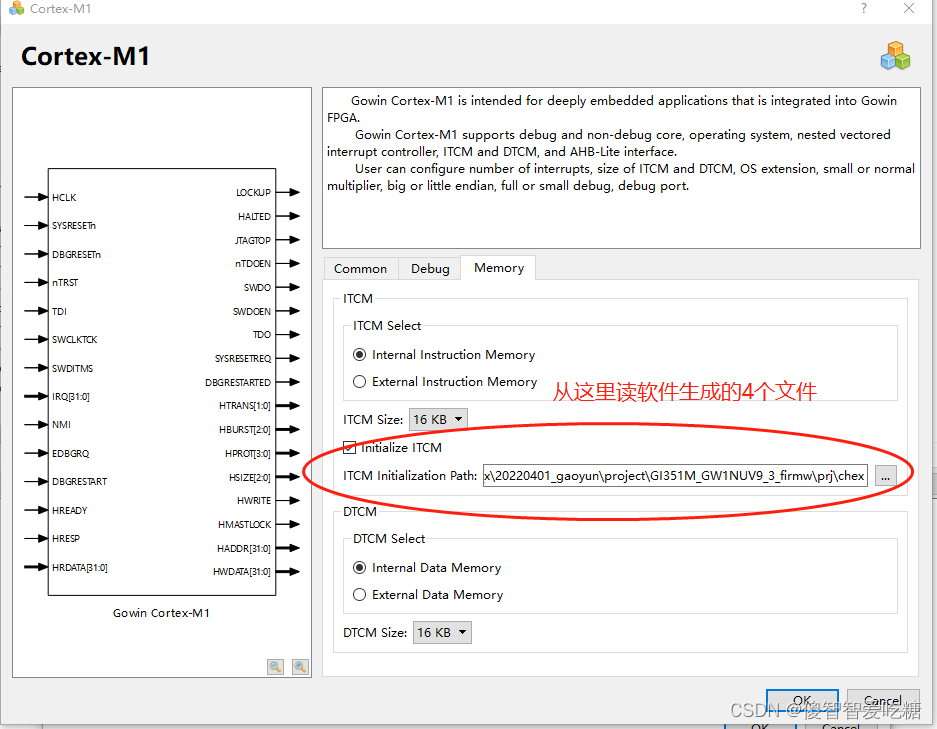Click the ITCM Initialization Path input field
The width and height of the screenshot is (937, 729).
[x=675, y=476]
